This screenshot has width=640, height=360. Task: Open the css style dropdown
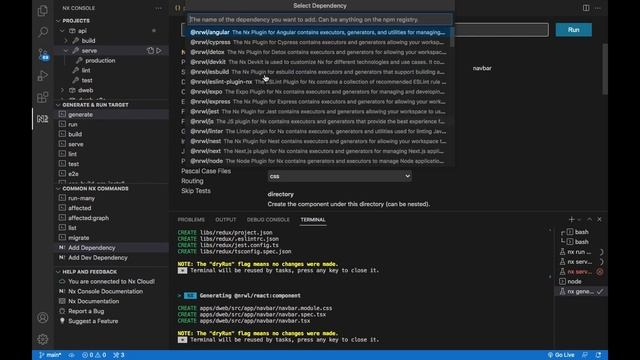pyautogui.click(x=339, y=176)
